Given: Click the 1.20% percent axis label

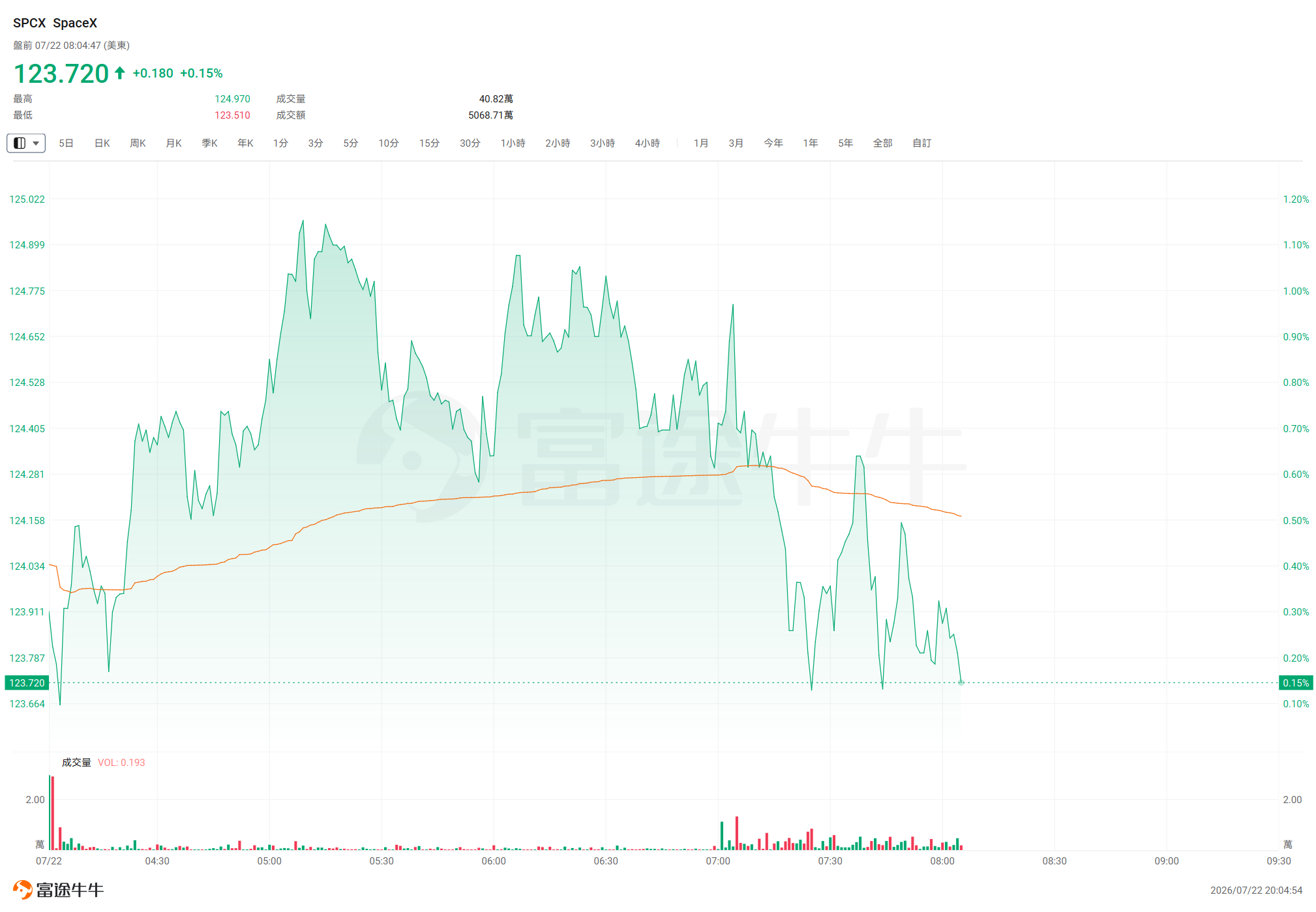Looking at the screenshot, I should coord(1296,199).
